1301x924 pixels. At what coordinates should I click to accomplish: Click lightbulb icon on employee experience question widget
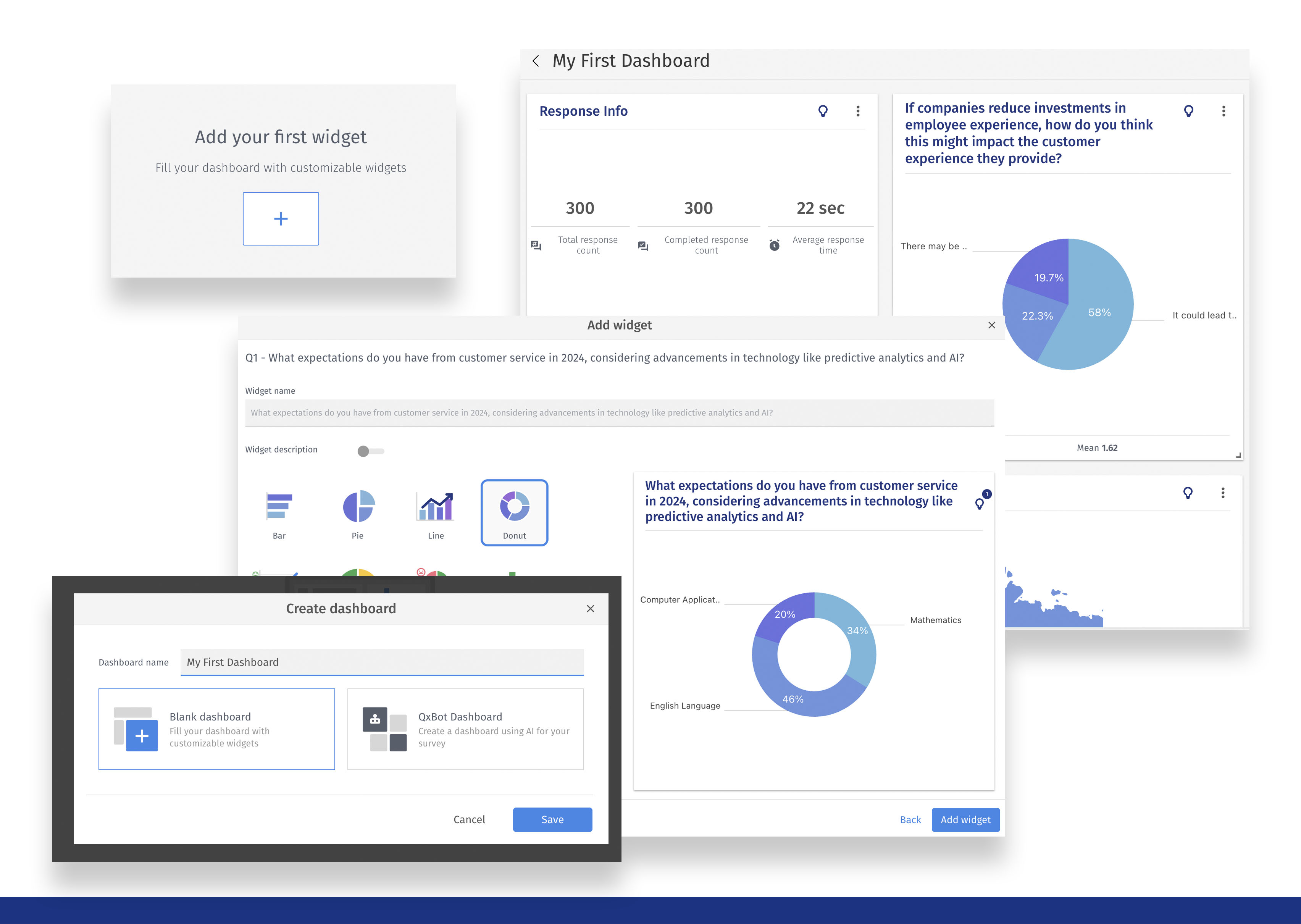[x=1188, y=111]
